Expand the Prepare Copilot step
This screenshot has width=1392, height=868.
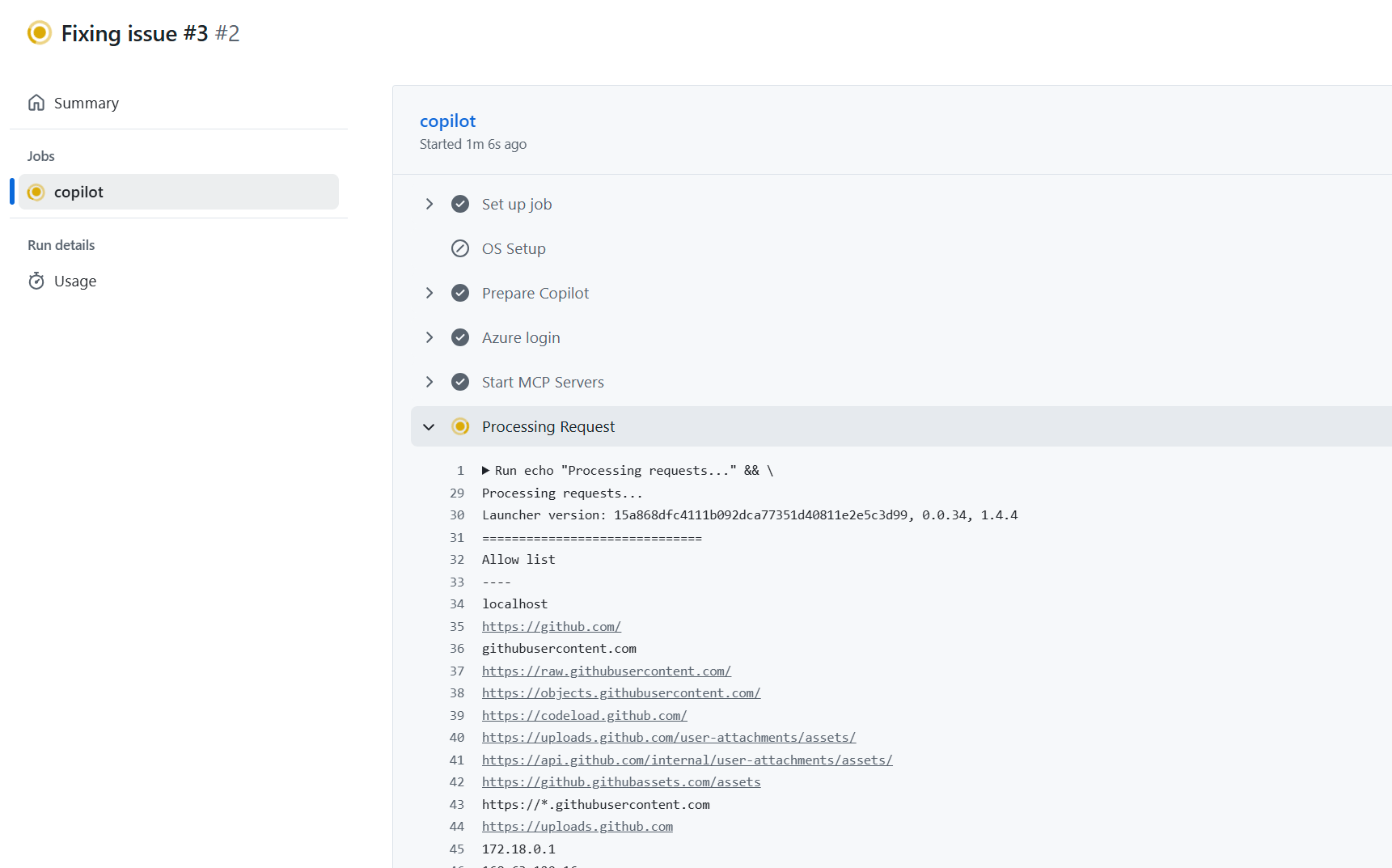tap(429, 293)
